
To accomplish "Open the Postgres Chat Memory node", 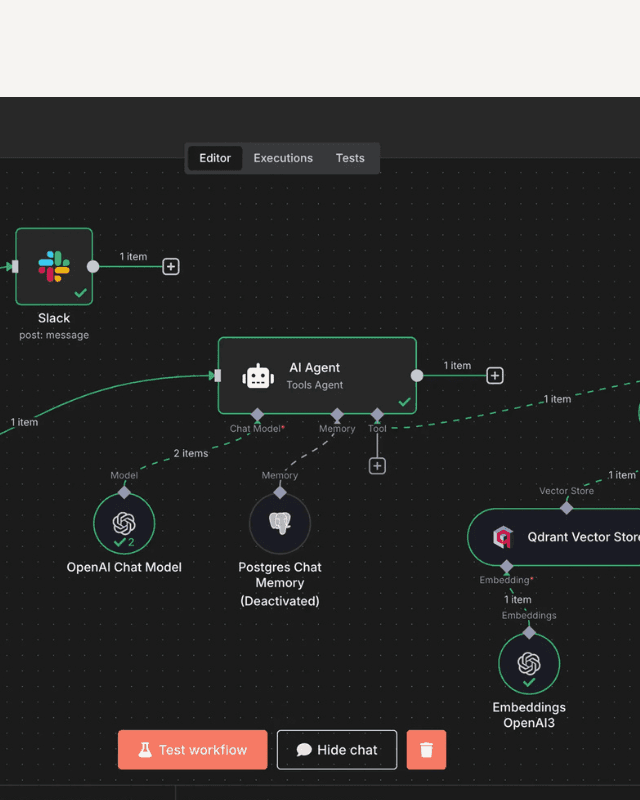I will (x=280, y=524).
